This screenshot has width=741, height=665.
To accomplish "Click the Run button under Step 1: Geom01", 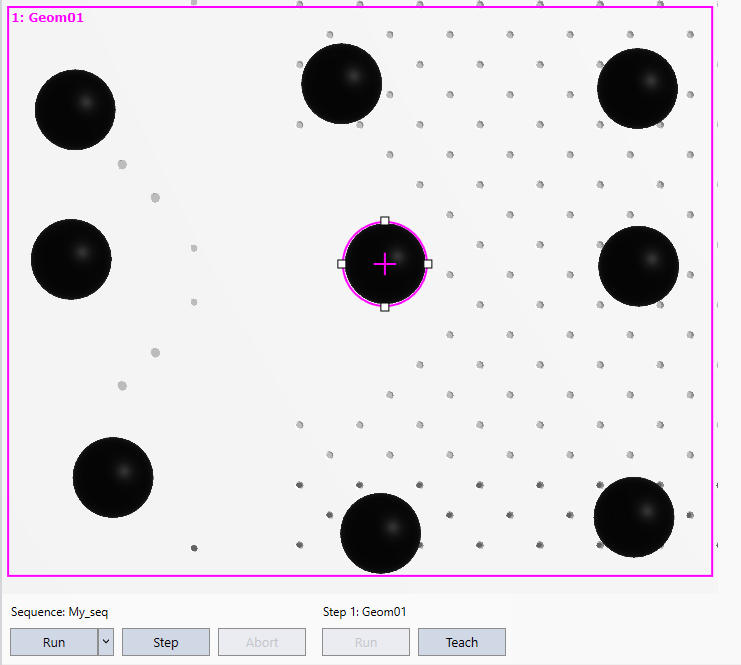I will [366, 642].
